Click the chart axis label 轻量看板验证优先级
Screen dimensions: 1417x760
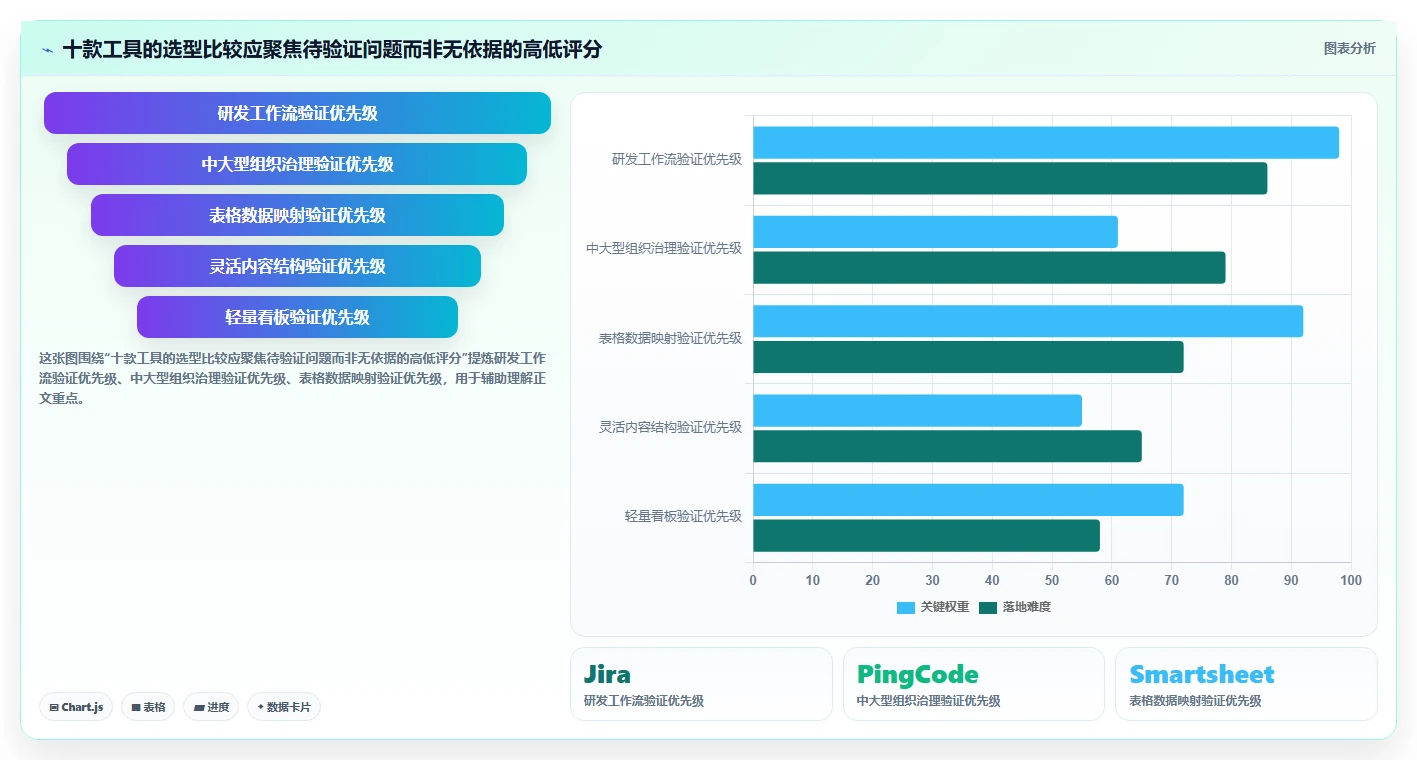coord(683,516)
